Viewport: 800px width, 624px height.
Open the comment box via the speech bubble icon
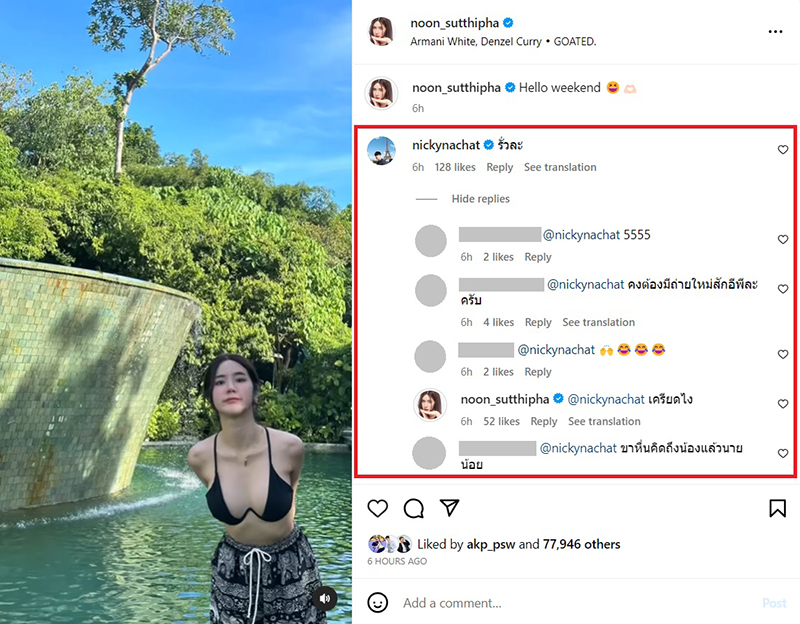tap(414, 509)
